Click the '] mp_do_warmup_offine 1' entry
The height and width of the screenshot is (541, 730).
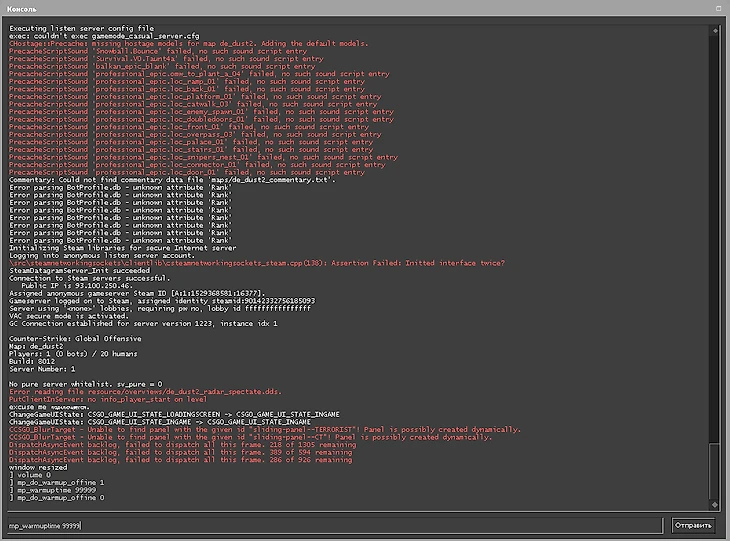point(56,482)
